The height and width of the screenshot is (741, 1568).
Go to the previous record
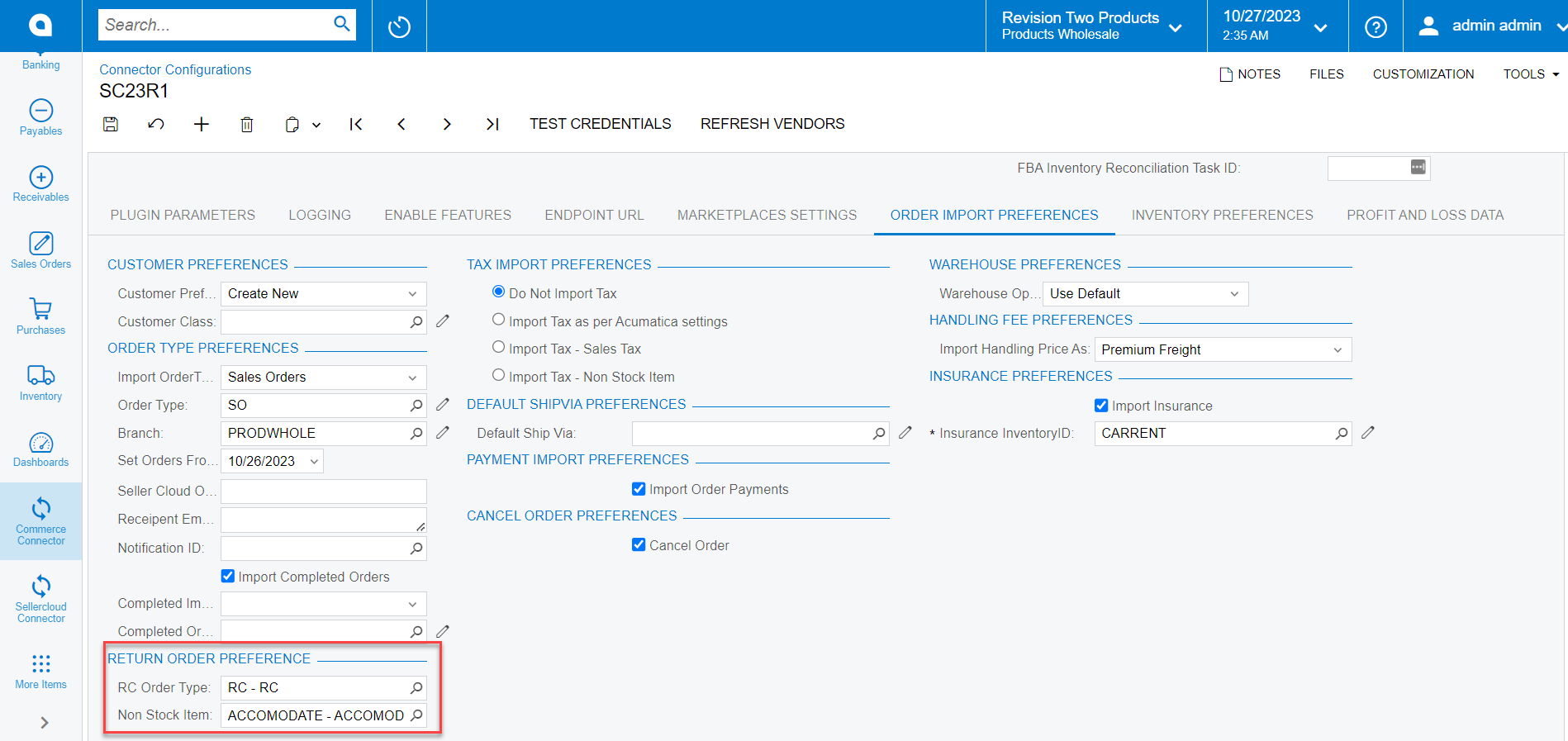pyautogui.click(x=402, y=124)
